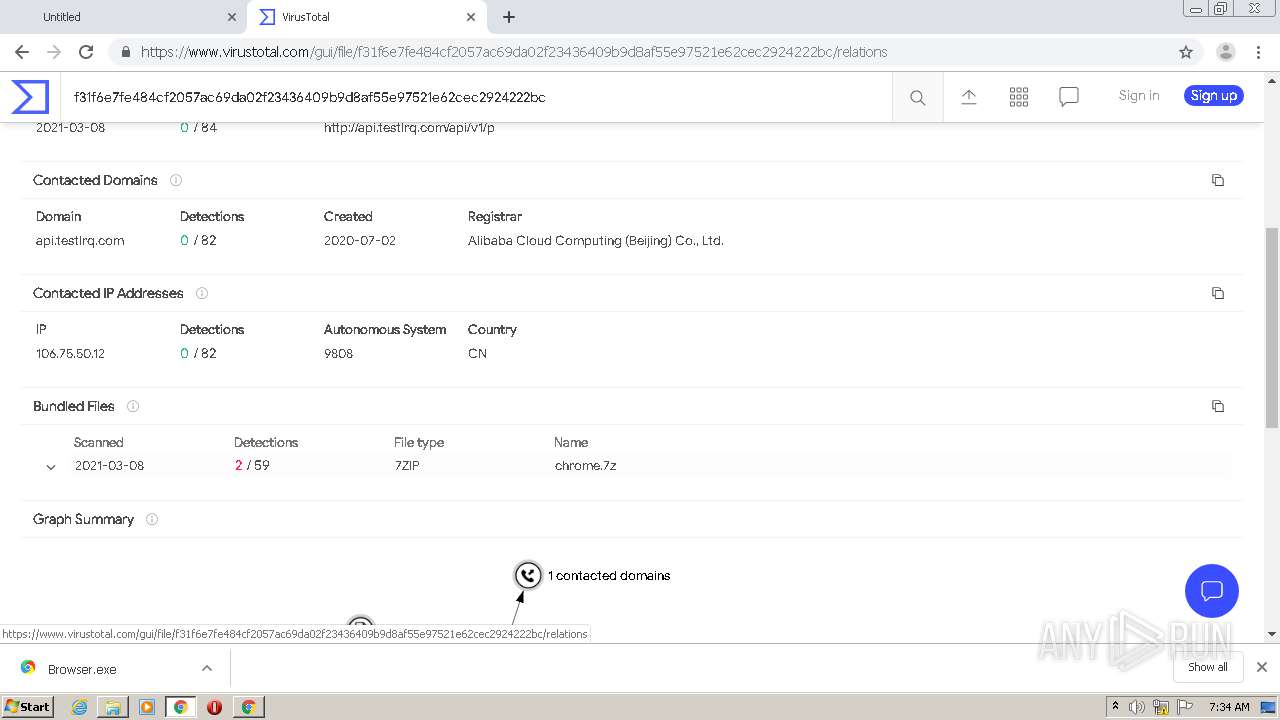Copy the Contacted IP Addresses list
The width and height of the screenshot is (1280, 720).
coord(1217,293)
